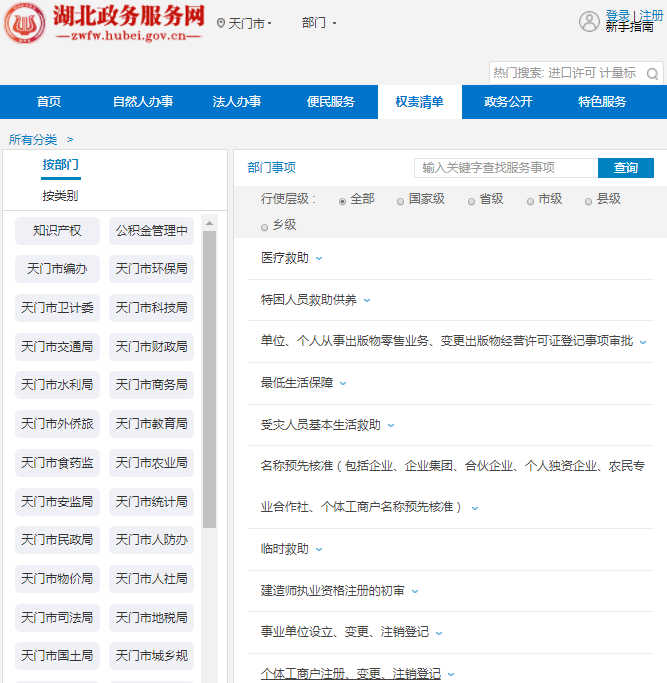
Task: Select the 县级 level radio button
Action: (589, 200)
